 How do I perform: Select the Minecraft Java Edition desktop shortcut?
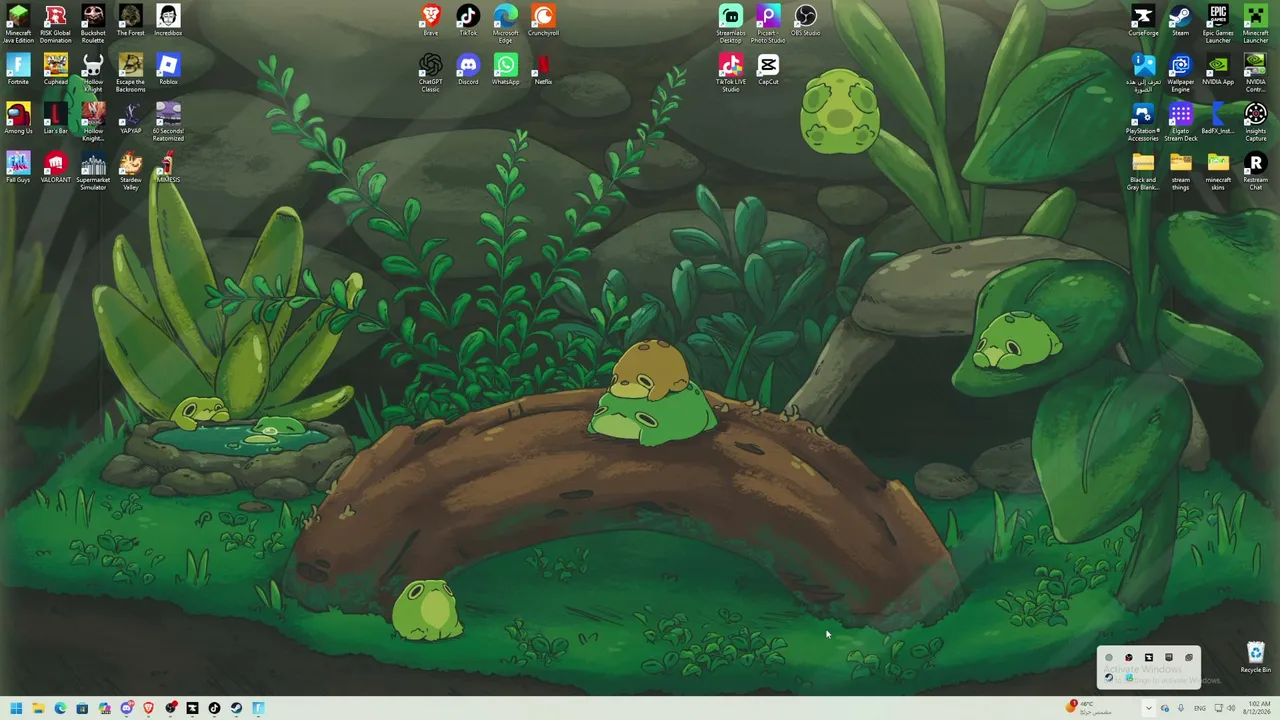pyautogui.click(x=18, y=24)
